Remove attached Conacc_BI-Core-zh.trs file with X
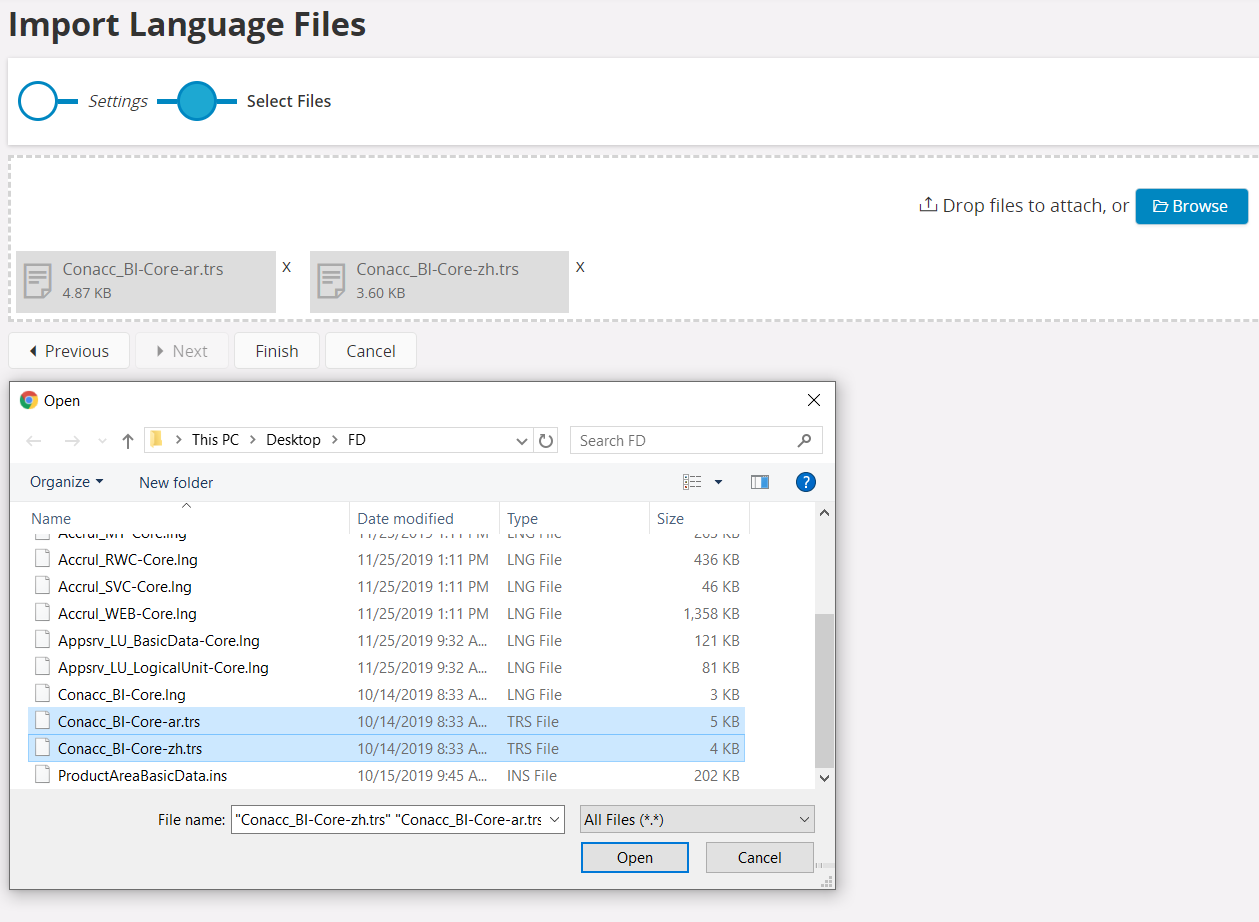The width and height of the screenshot is (1259, 922). pos(580,267)
